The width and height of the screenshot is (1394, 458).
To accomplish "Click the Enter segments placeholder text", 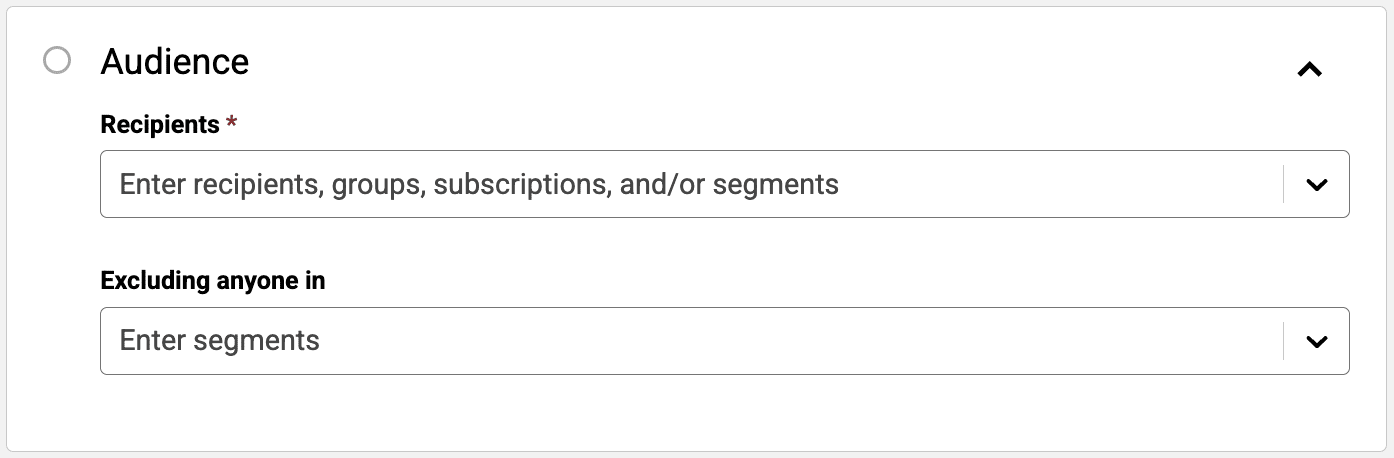I will tap(219, 341).
